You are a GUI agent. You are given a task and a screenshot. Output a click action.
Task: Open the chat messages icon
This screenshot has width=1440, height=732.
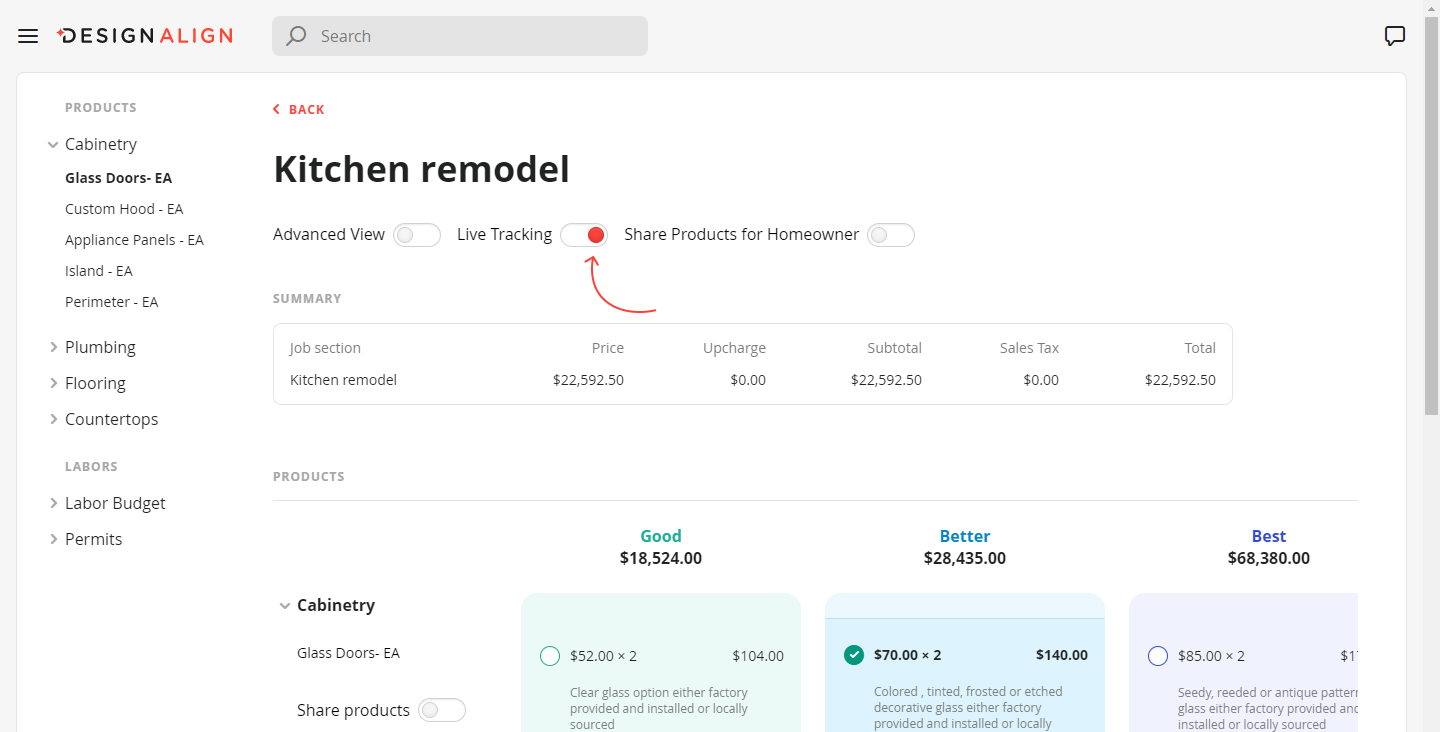1395,36
